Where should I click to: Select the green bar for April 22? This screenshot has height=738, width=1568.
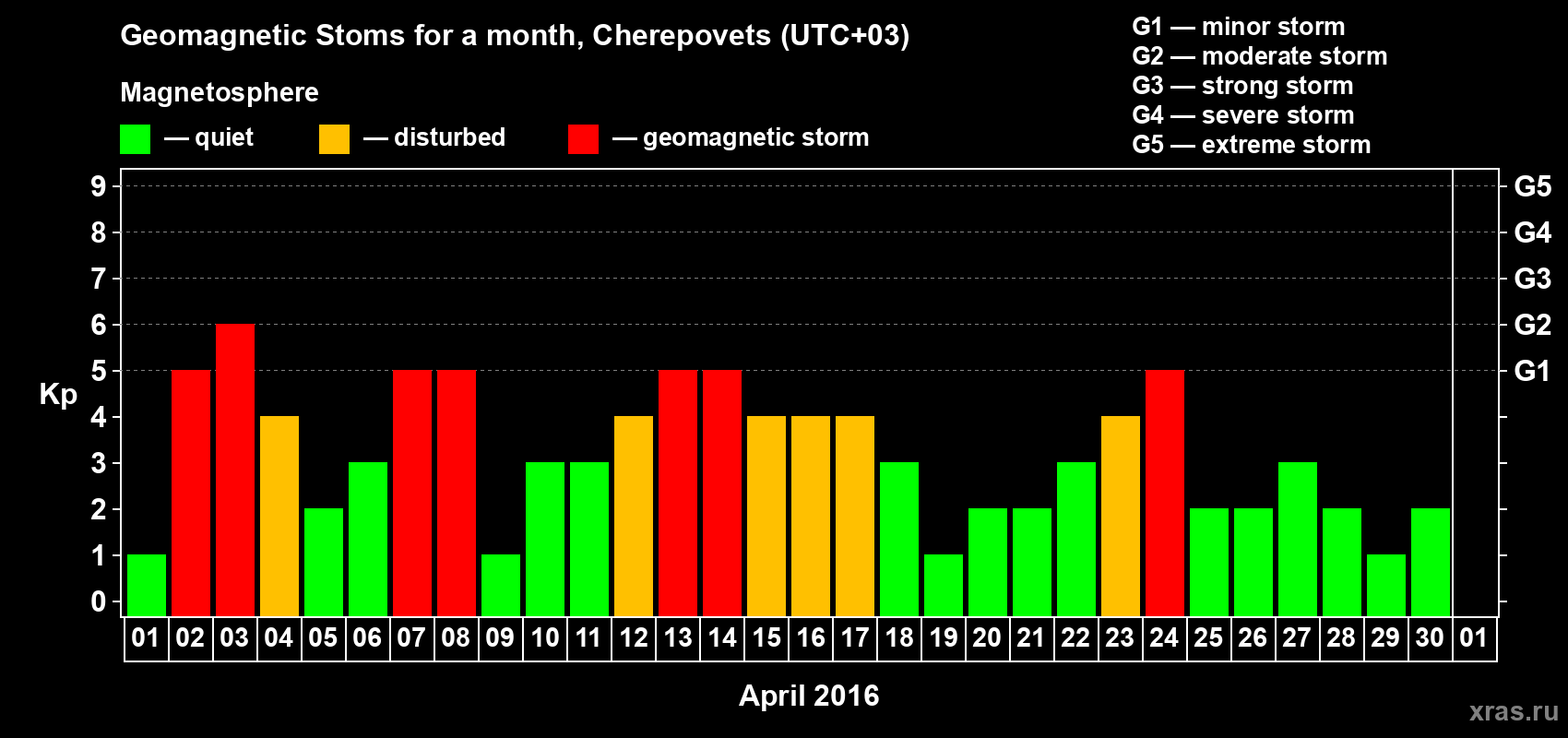pyautogui.click(x=1076, y=540)
